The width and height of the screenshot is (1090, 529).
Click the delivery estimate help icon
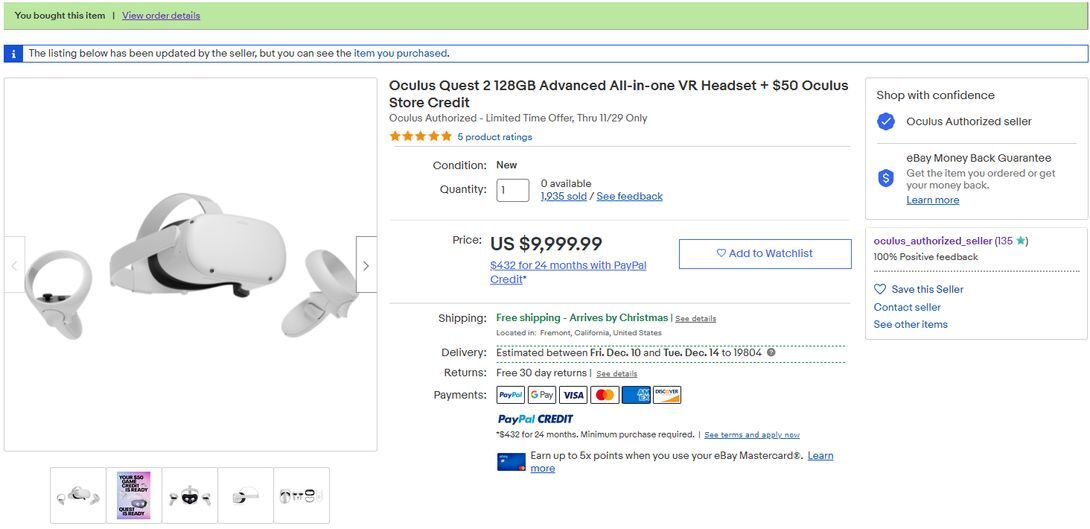771,353
